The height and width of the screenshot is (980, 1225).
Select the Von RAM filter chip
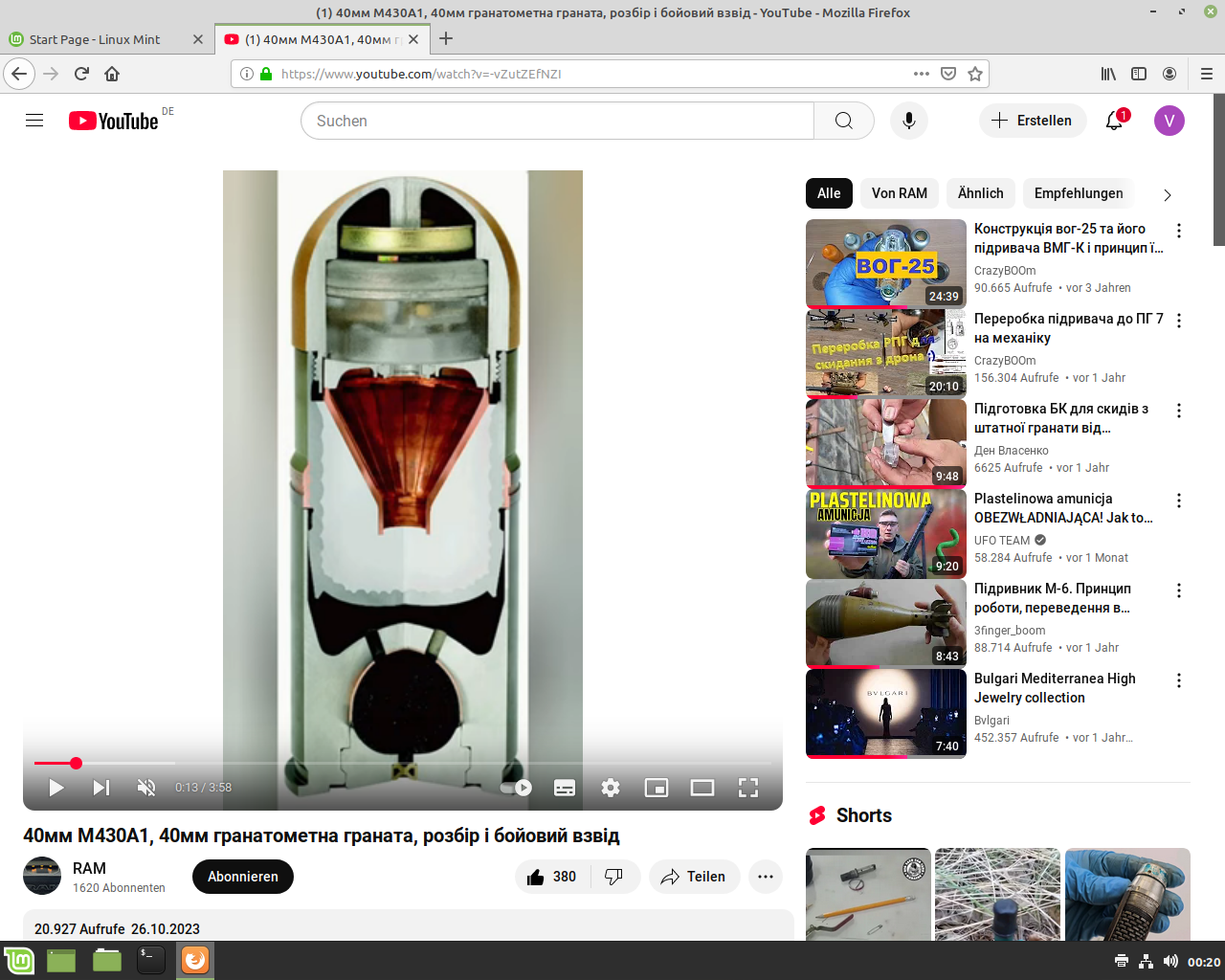click(900, 193)
